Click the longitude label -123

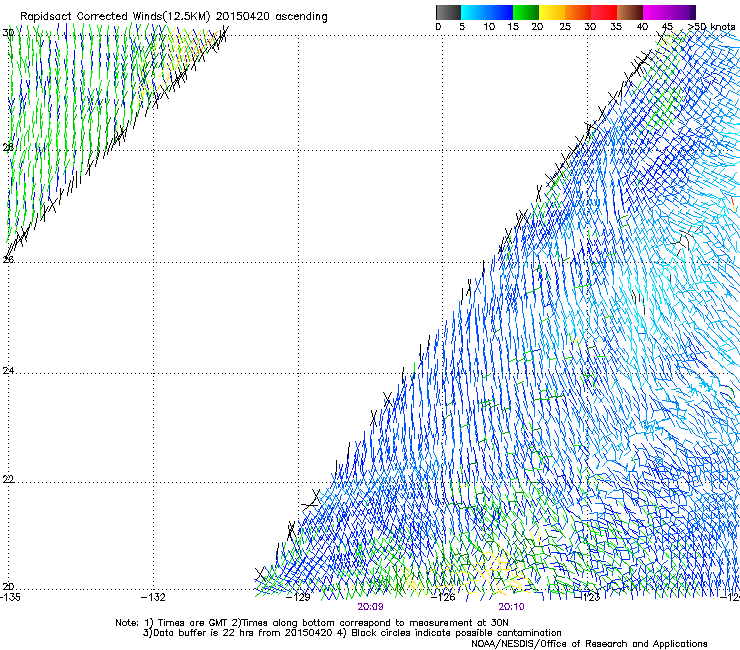click(588, 597)
